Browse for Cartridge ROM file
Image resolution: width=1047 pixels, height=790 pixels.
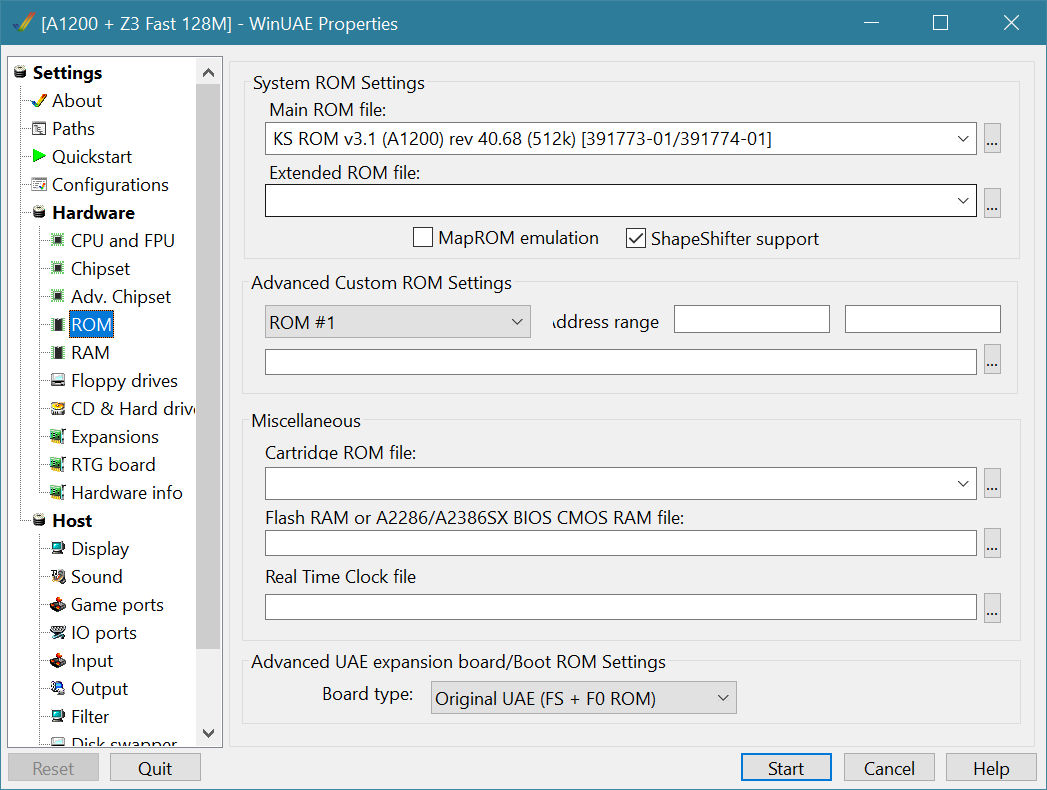(x=992, y=483)
